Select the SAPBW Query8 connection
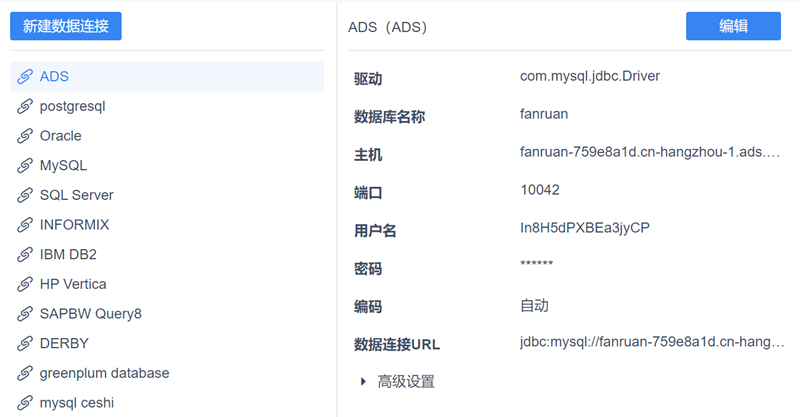This screenshot has height=417, width=800. point(90,314)
